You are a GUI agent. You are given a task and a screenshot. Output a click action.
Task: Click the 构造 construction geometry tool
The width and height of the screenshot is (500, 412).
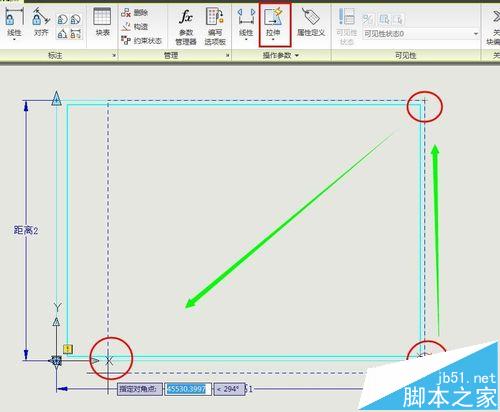(x=135, y=27)
